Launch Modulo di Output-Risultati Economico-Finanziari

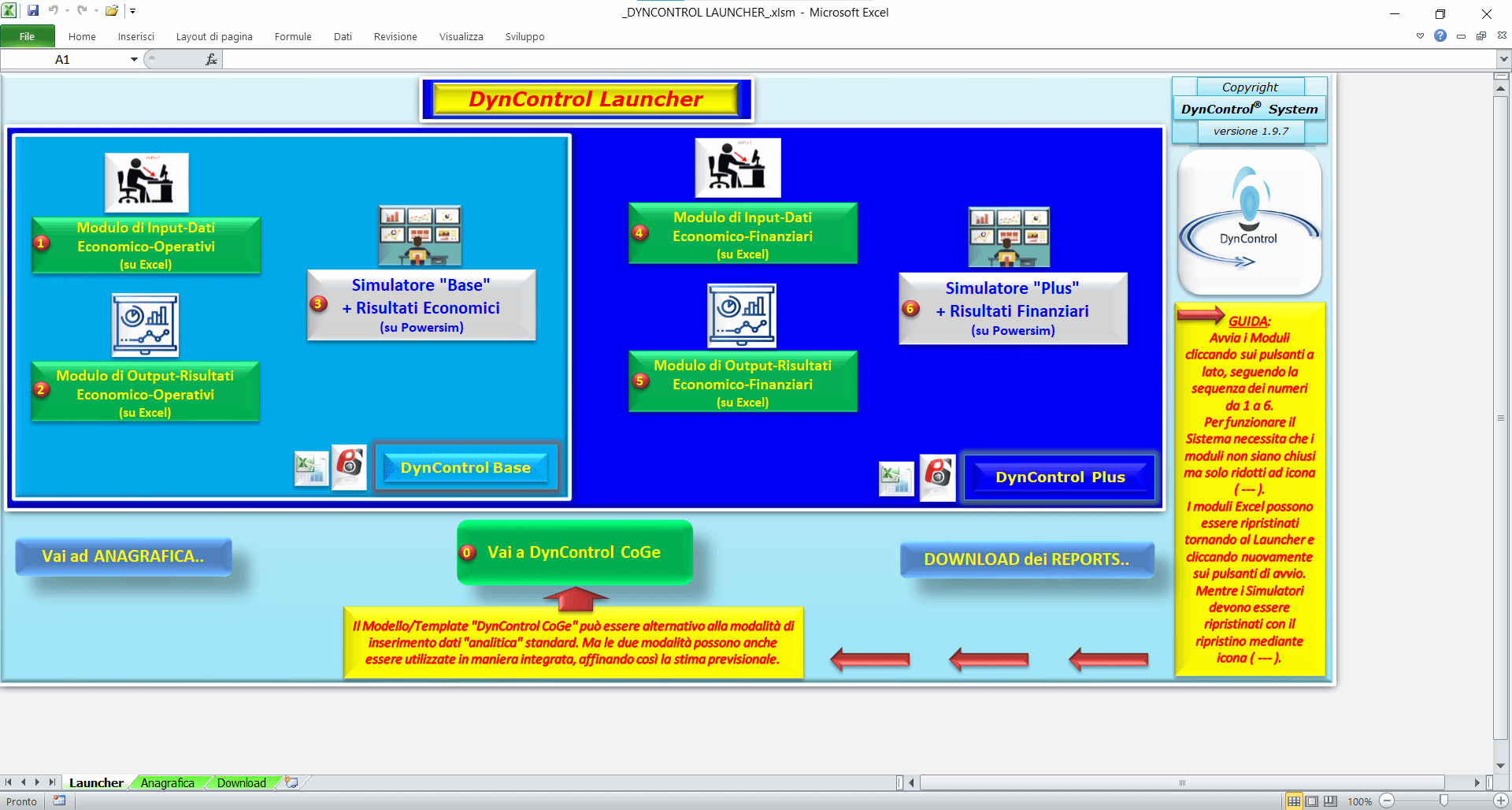(x=743, y=381)
